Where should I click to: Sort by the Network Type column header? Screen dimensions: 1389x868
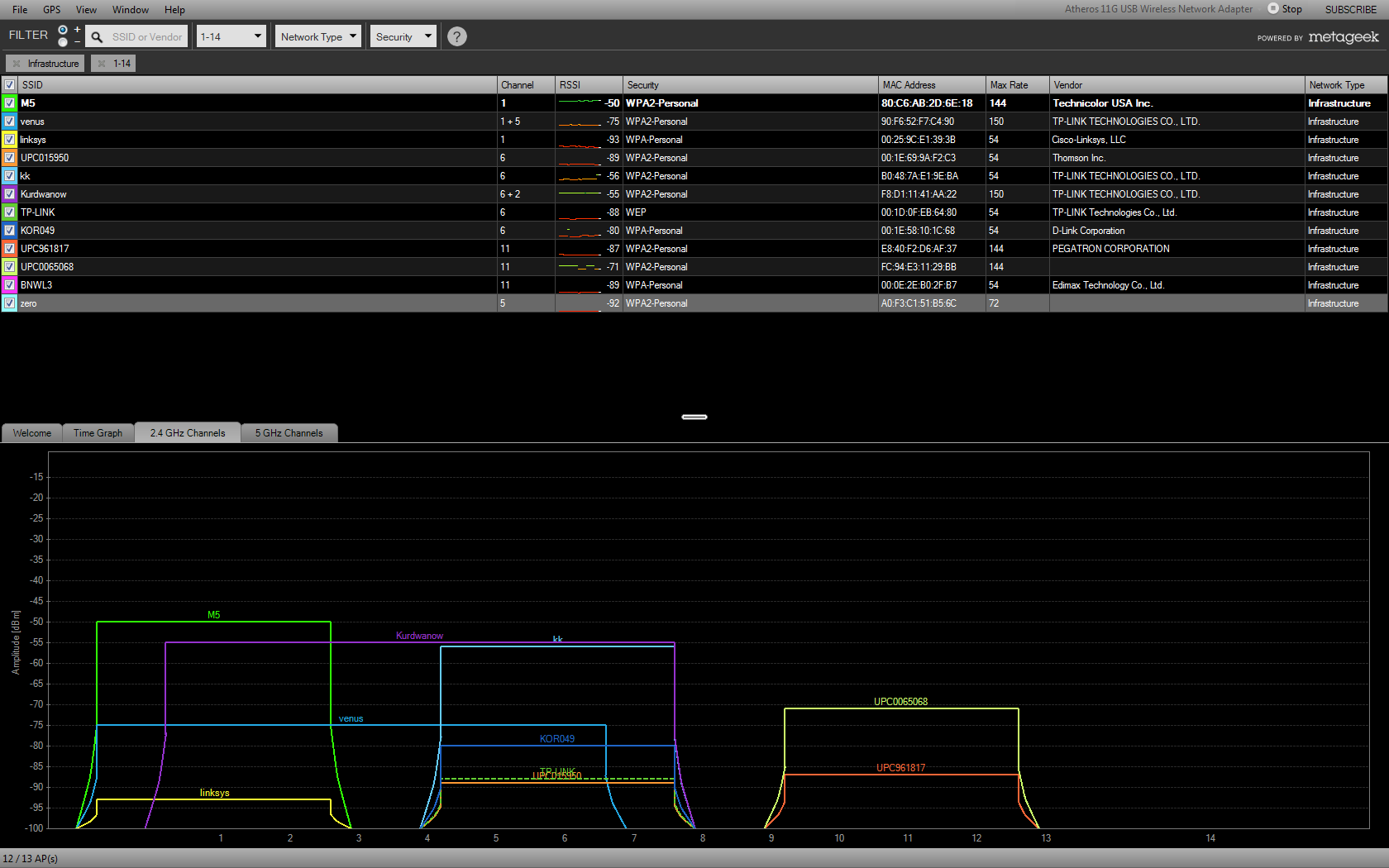pos(1346,85)
